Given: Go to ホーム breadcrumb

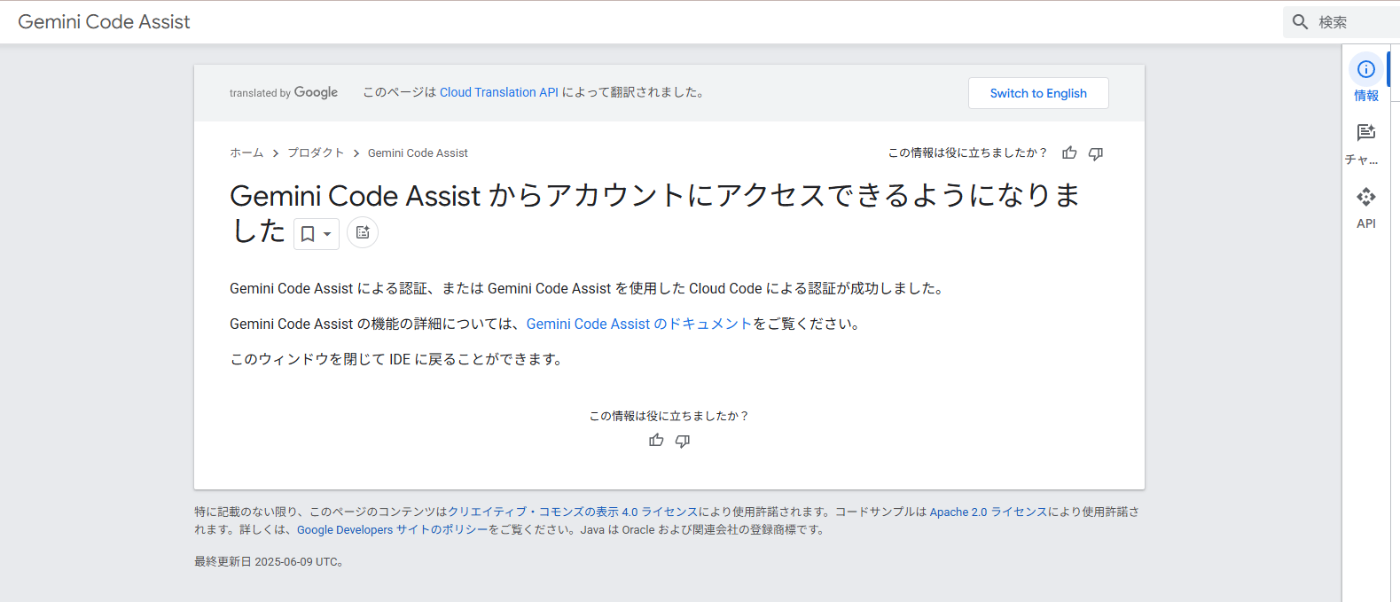Looking at the screenshot, I should (x=247, y=153).
